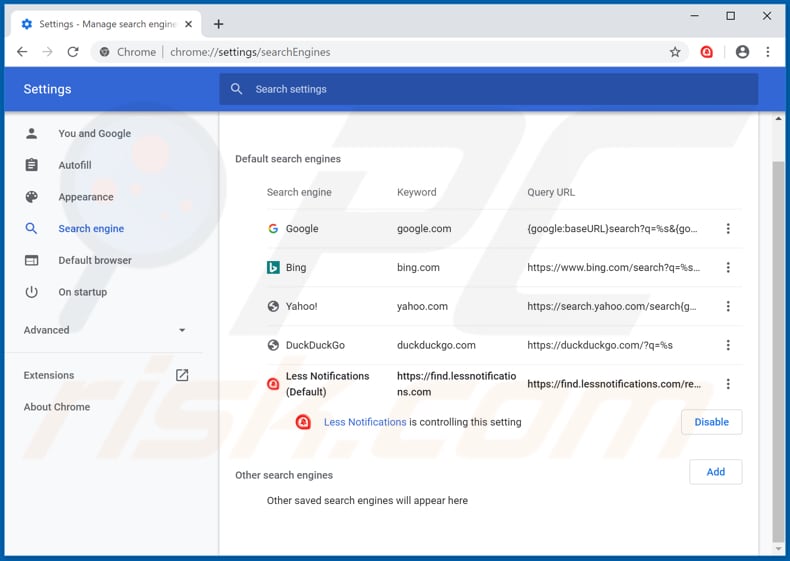The width and height of the screenshot is (790, 561).
Task: Close the Settings tab
Action: 188,24
